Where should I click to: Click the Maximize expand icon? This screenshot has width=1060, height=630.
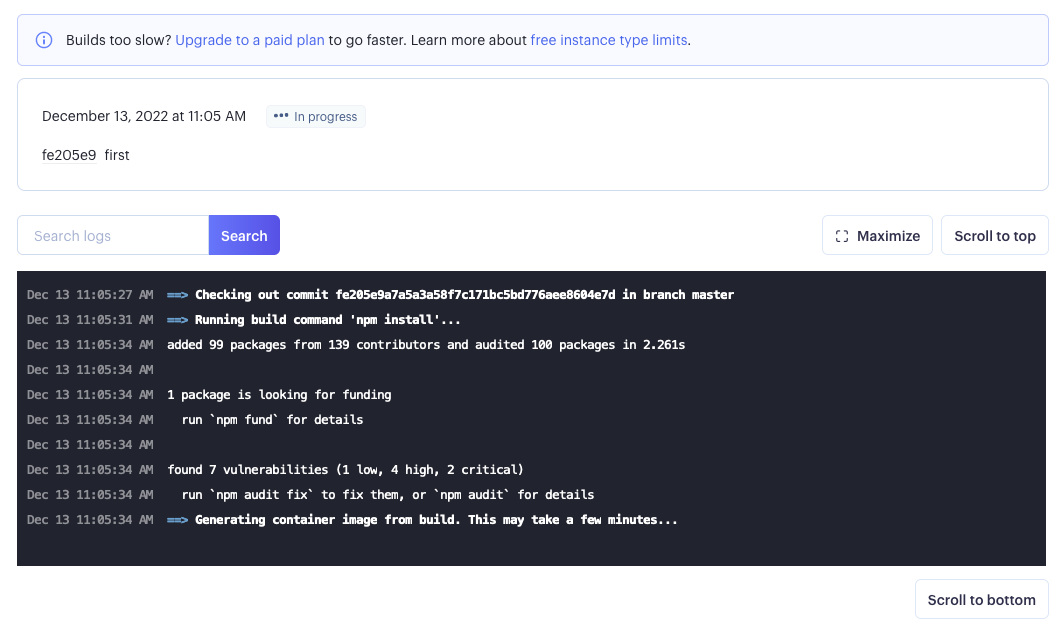click(x=842, y=236)
